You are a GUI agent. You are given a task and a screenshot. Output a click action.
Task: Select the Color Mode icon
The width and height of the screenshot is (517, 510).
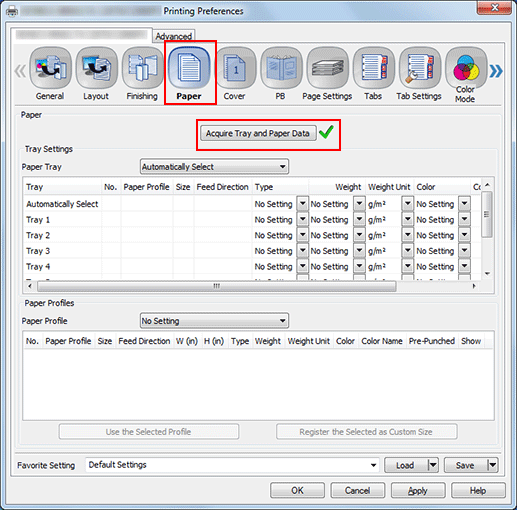[x=466, y=68]
